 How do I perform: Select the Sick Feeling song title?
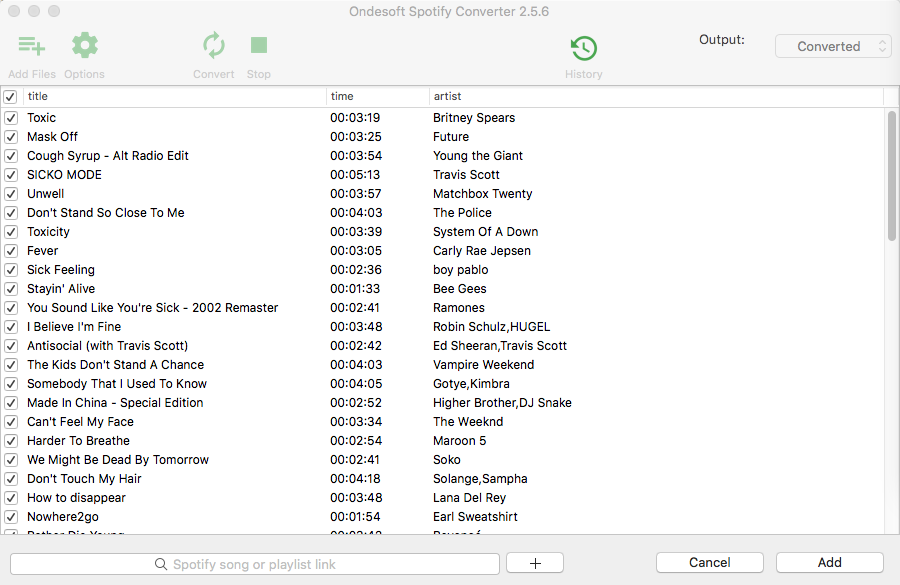[61, 270]
